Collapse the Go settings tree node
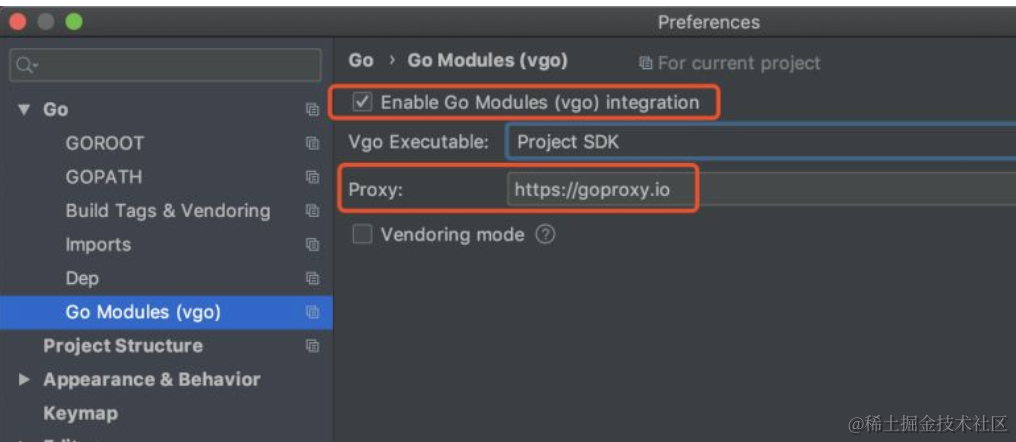1016x442 pixels. pyautogui.click(x=24, y=109)
